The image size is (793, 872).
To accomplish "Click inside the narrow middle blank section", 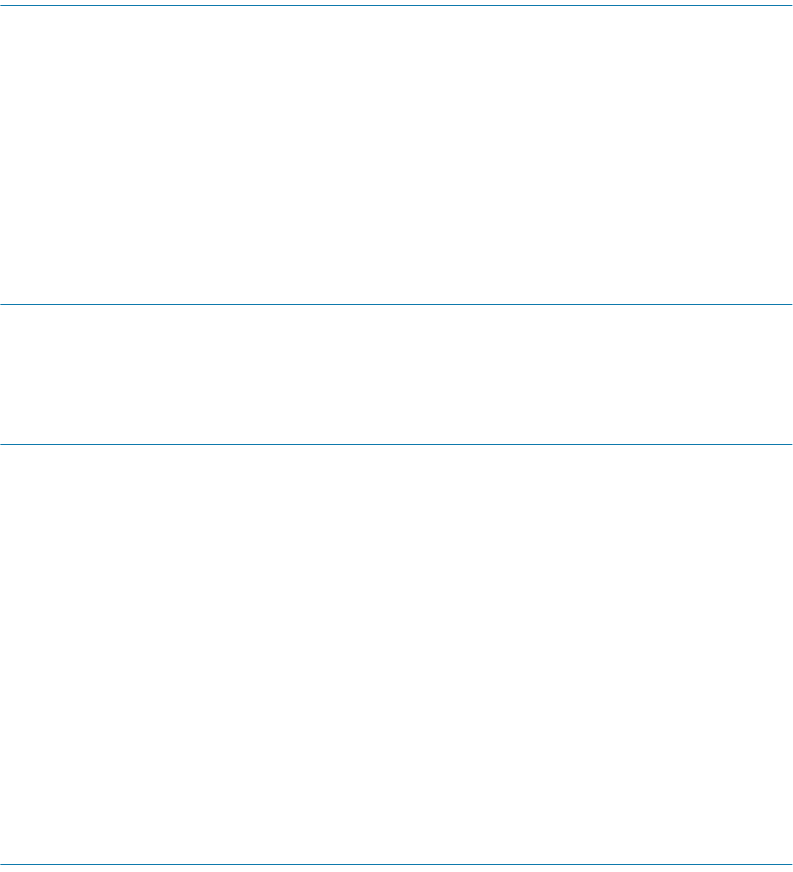I will [x=396, y=374].
